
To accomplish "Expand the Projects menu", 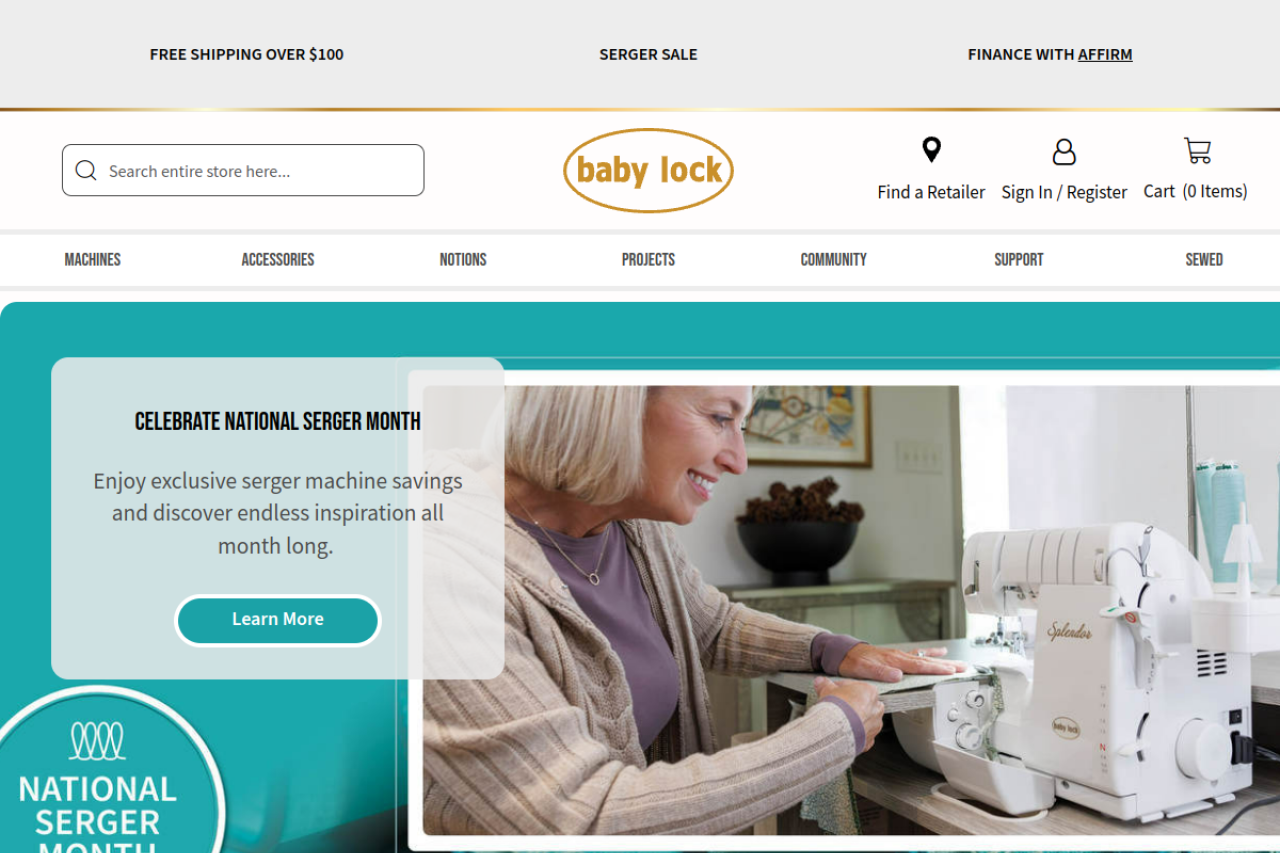I will click(648, 260).
